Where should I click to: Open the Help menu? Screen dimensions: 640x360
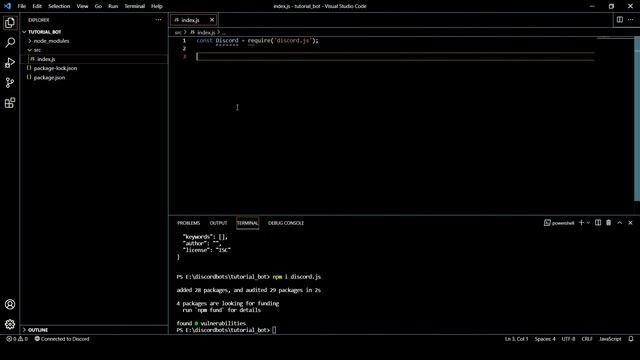157,6
